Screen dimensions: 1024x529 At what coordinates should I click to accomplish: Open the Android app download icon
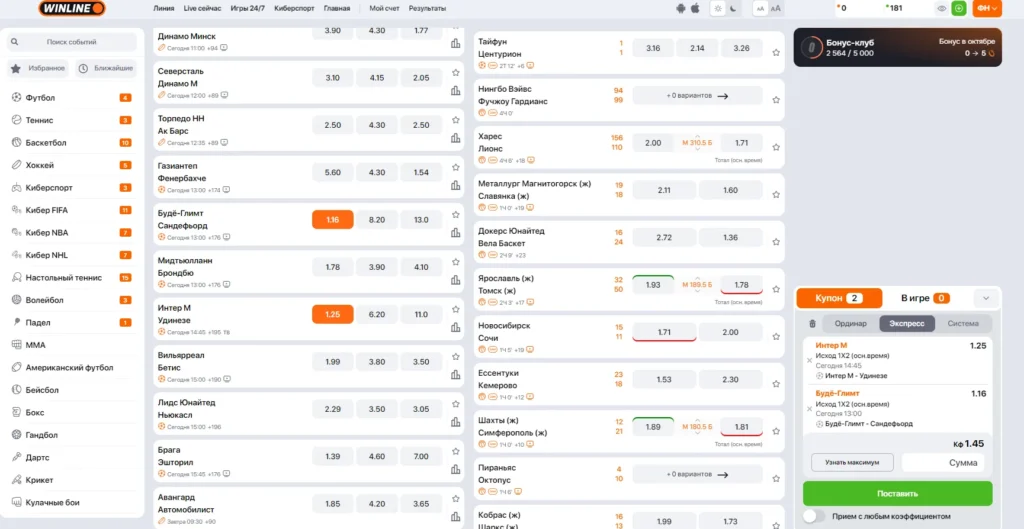(x=682, y=8)
